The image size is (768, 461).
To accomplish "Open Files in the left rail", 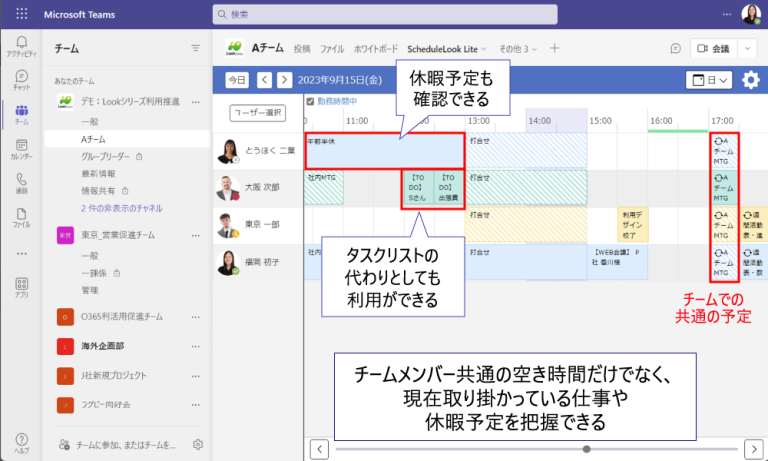I will [22, 218].
